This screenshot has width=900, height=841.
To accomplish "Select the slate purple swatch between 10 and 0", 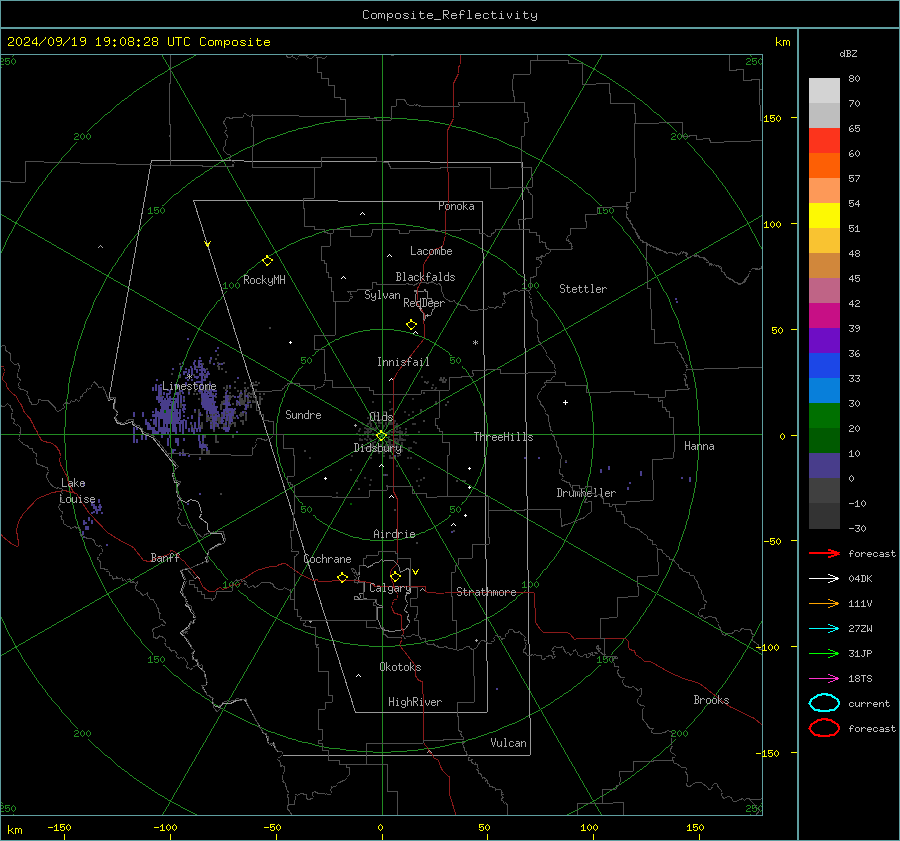I will click(x=824, y=466).
